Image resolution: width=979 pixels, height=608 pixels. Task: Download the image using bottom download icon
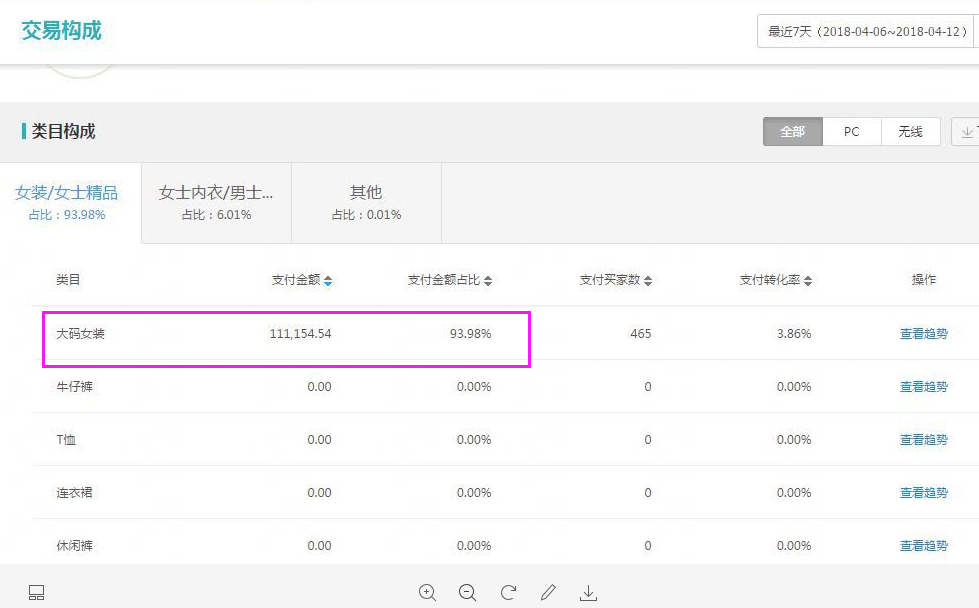tap(588, 593)
